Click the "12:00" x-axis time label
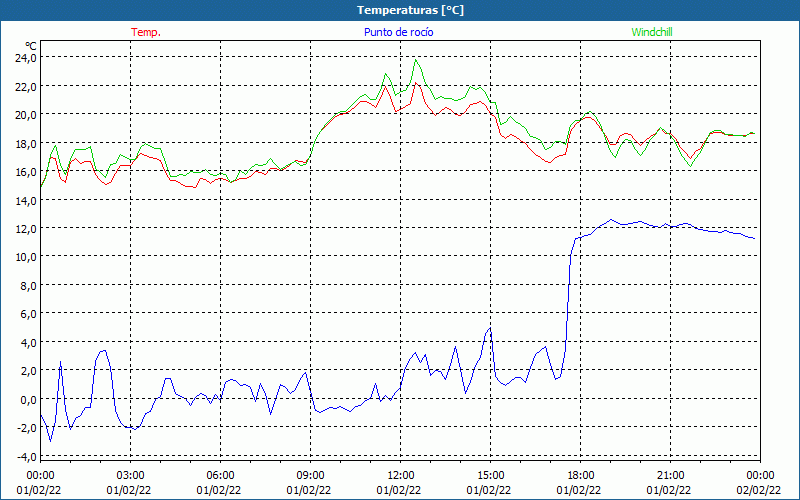The width and height of the screenshot is (800, 500). pyautogui.click(x=401, y=476)
